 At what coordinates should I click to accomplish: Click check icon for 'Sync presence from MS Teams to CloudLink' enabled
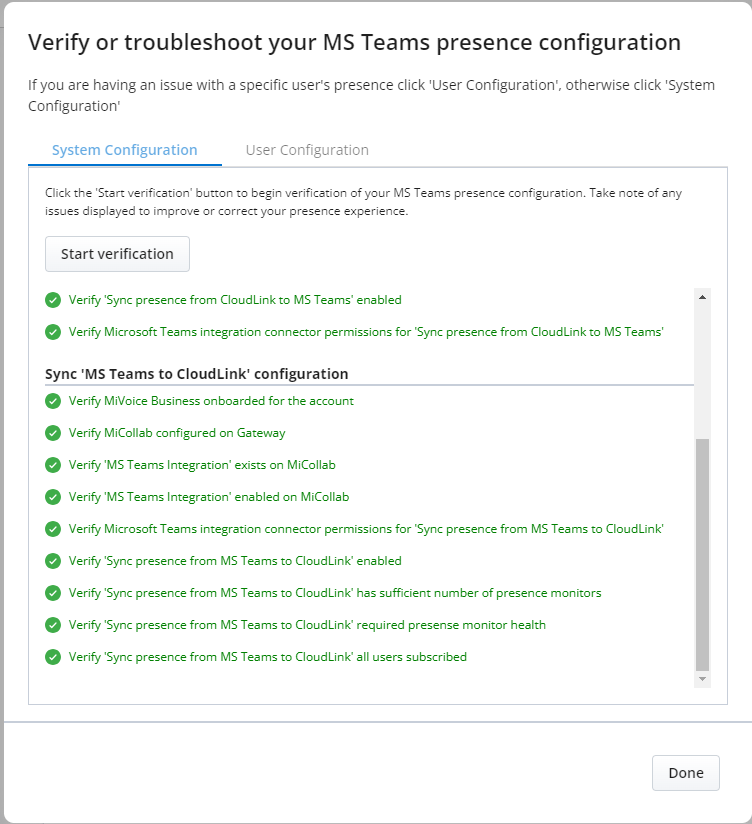pos(53,561)
